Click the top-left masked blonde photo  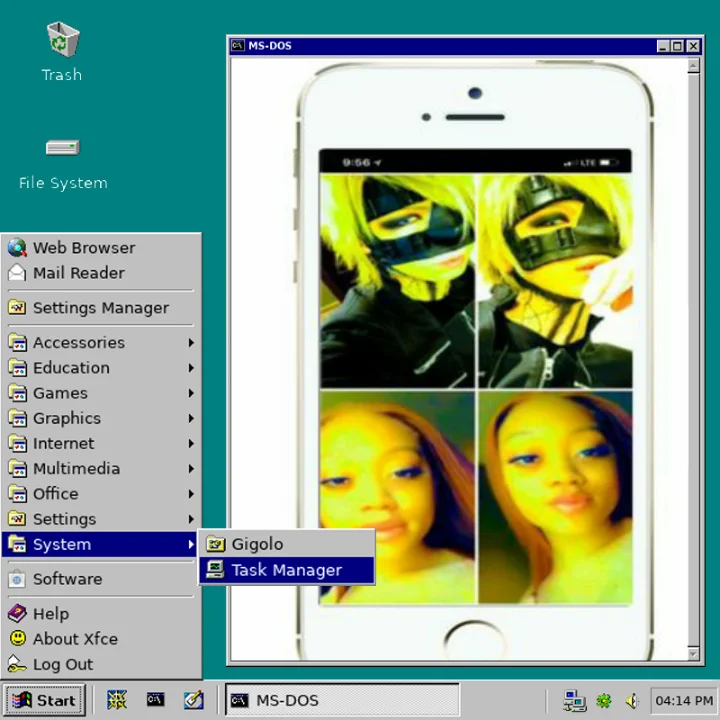point(397,281)
